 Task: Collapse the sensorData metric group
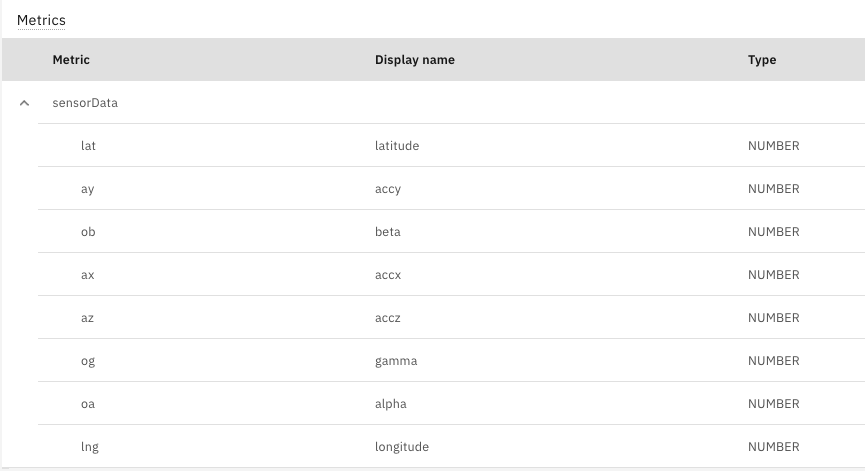[x=24, y=103]
